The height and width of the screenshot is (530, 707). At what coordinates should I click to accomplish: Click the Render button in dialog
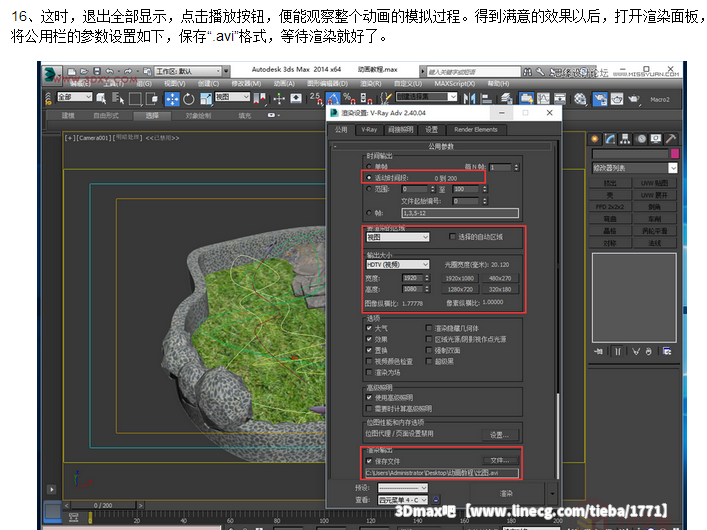click(506, 493)
